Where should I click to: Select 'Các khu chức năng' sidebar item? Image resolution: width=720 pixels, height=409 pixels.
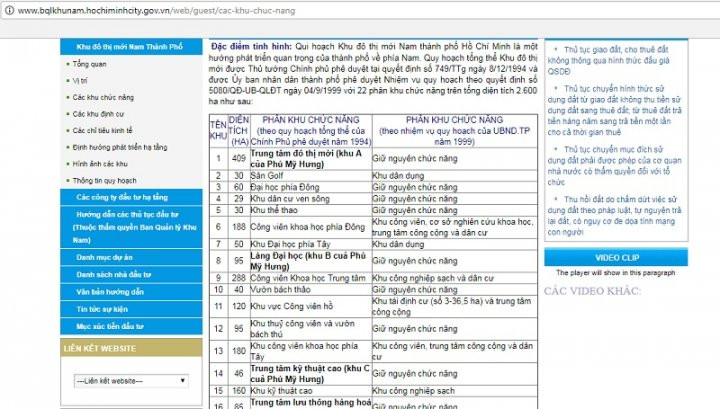(102, 97)
